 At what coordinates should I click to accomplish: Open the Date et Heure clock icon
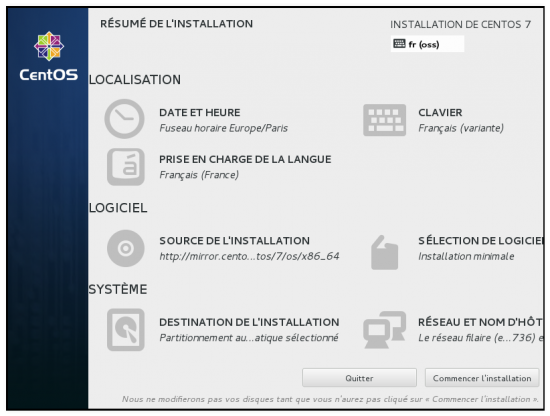coord(125,119)
